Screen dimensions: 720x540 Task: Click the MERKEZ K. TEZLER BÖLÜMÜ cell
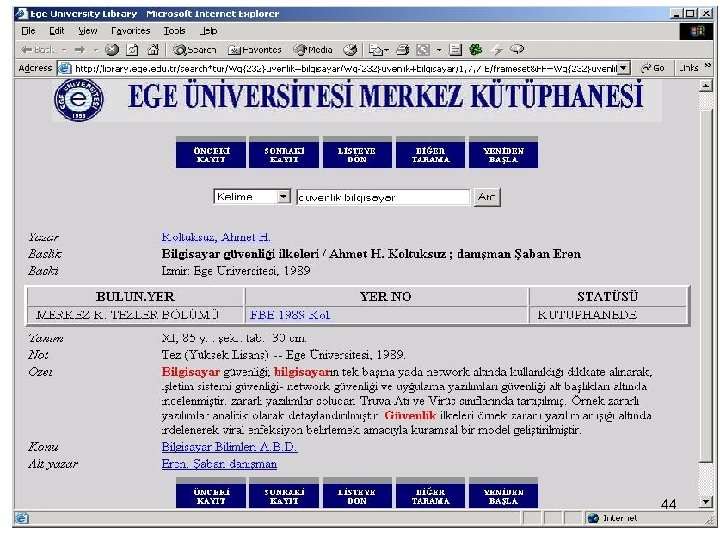click(x=135, y=315)
